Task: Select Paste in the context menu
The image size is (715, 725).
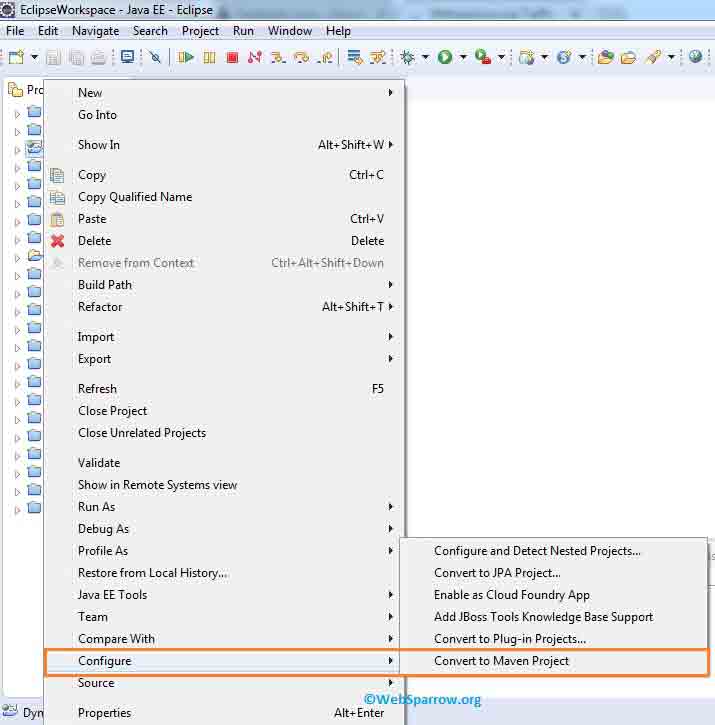Action: (224, 219)
